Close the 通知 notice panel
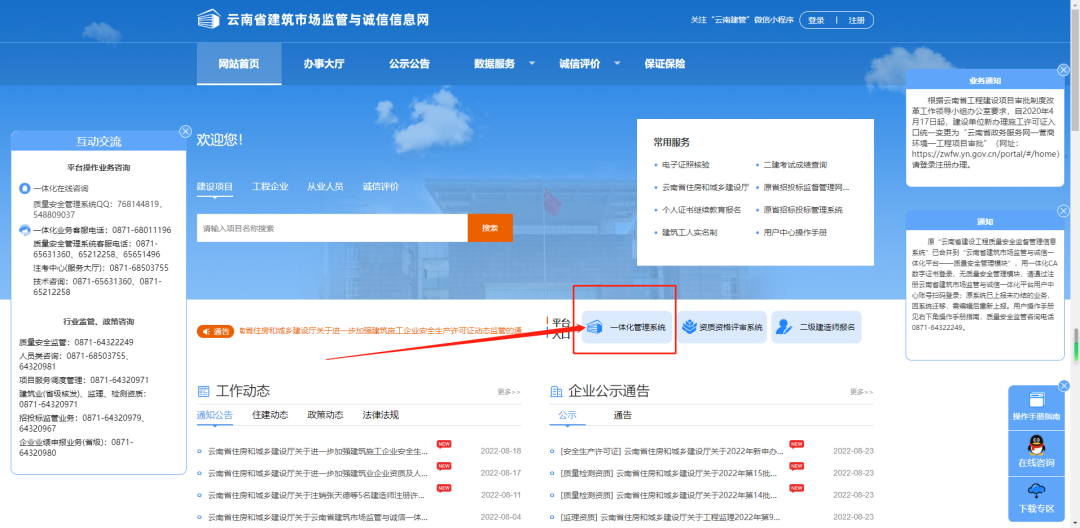The width and height of the screenshot is (1080, 528). [1063, 214]
